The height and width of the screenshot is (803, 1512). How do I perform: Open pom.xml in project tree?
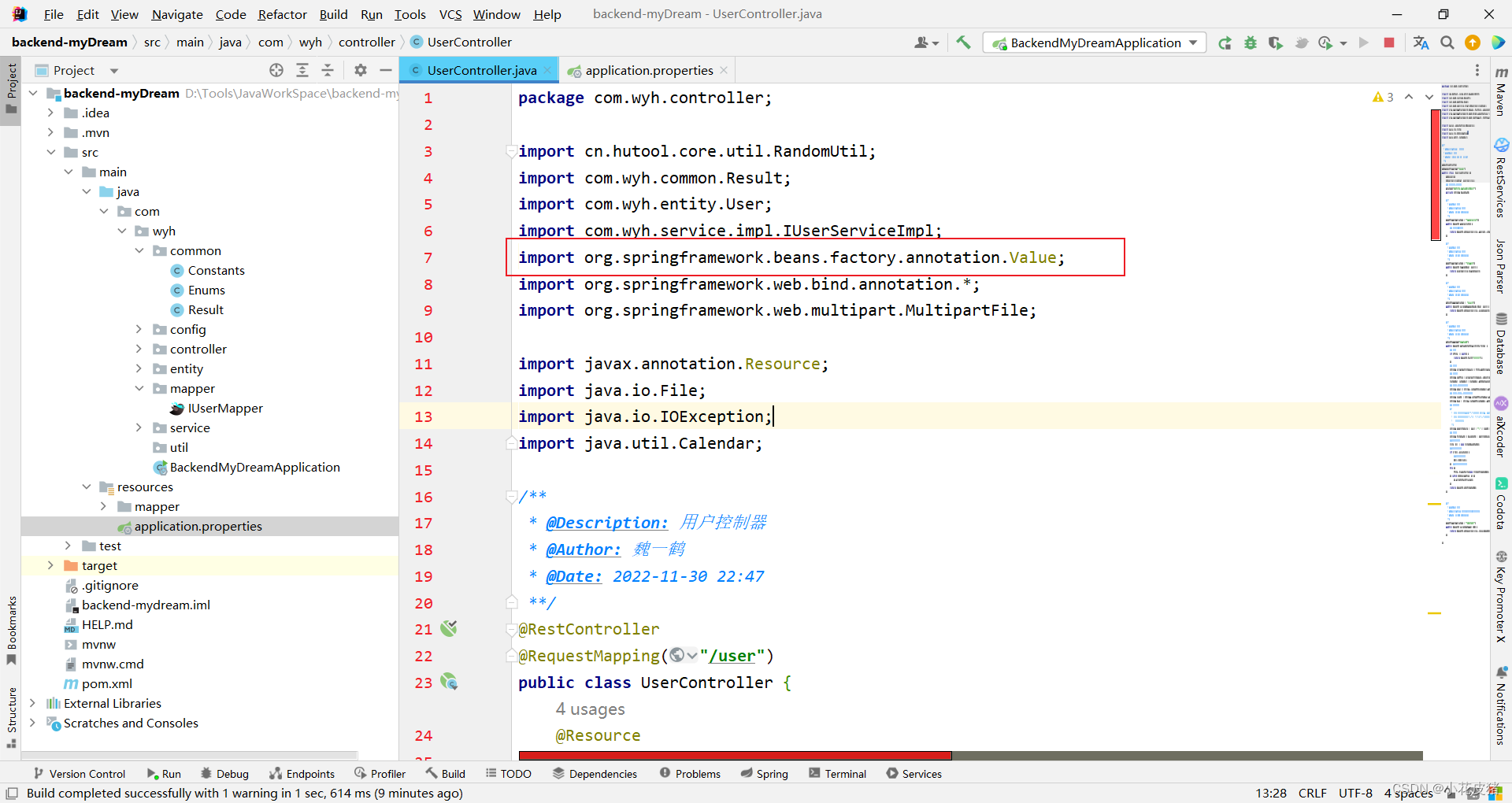click(x=98, y=683)
